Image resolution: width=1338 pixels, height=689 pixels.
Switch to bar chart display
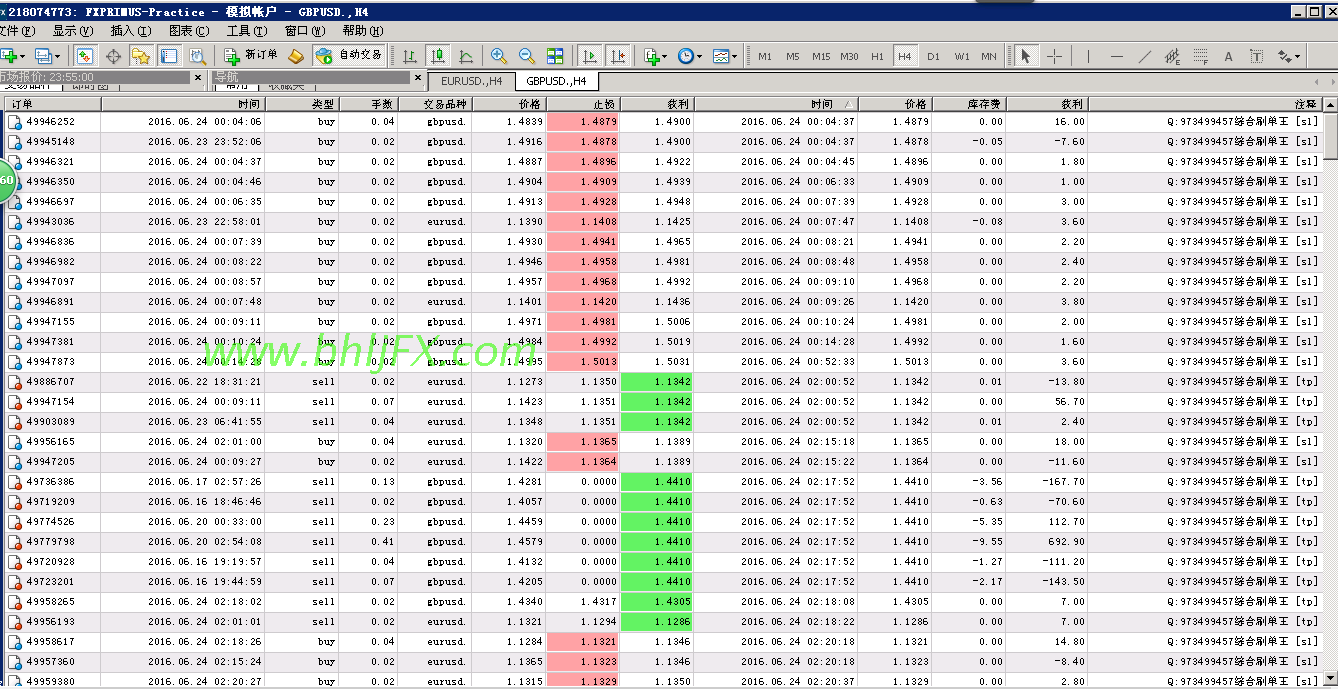[x=410, y=56]
